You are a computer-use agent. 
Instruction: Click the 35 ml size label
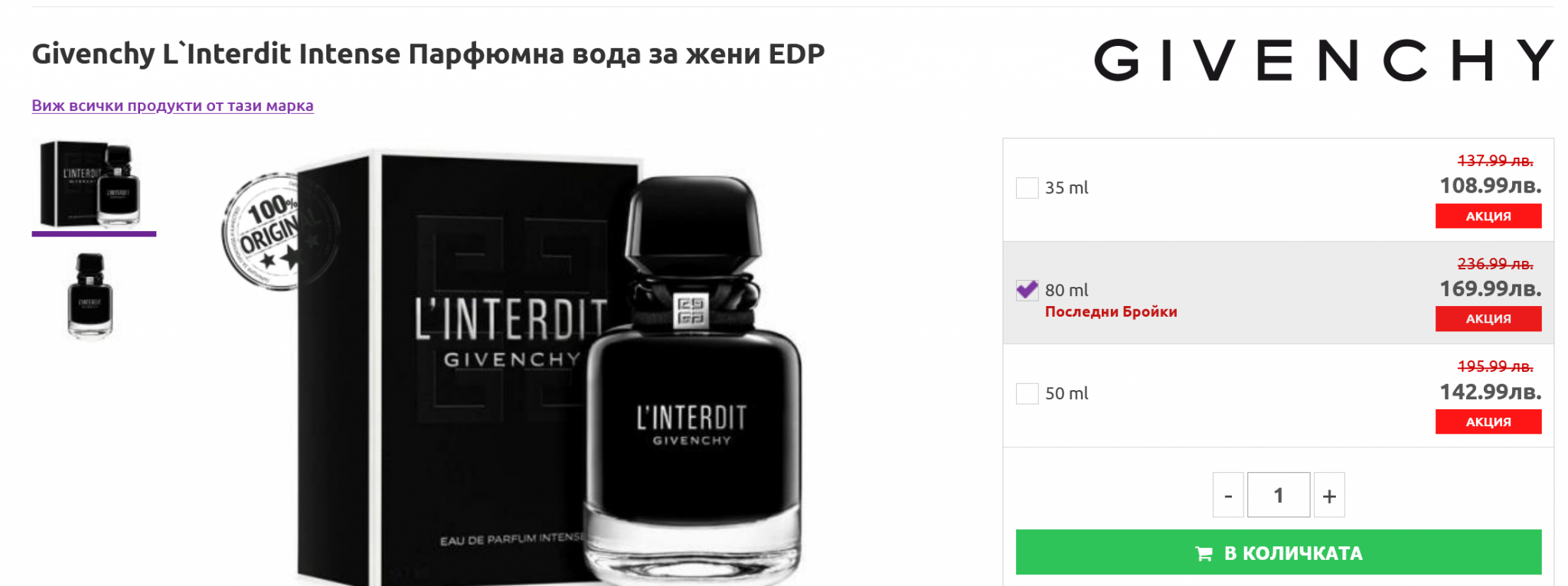[x=1067, y=187]
